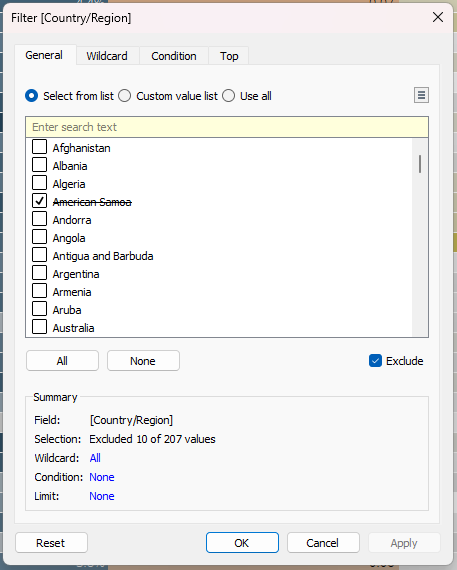This screenshot has height=570, width=457.
Task: Check the Afghanistan checkbox
Action: (39, 147)
